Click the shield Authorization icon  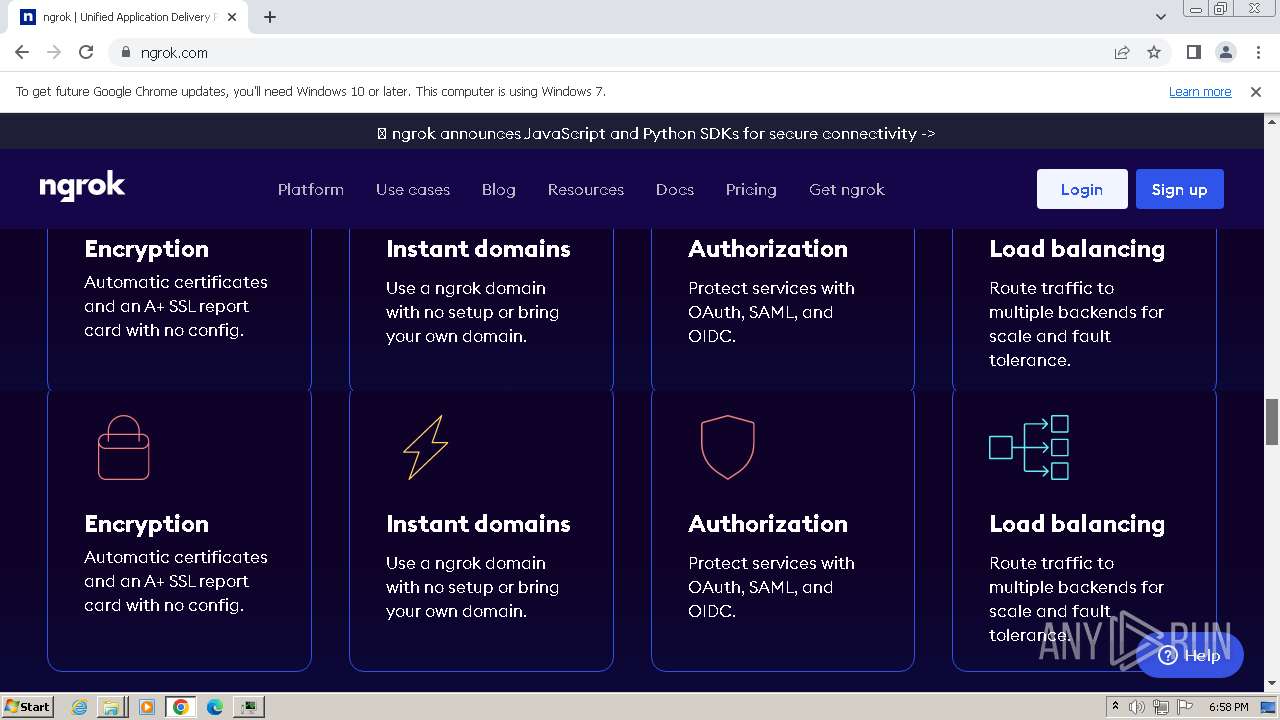pyautogui.click(x=727, y=447)
